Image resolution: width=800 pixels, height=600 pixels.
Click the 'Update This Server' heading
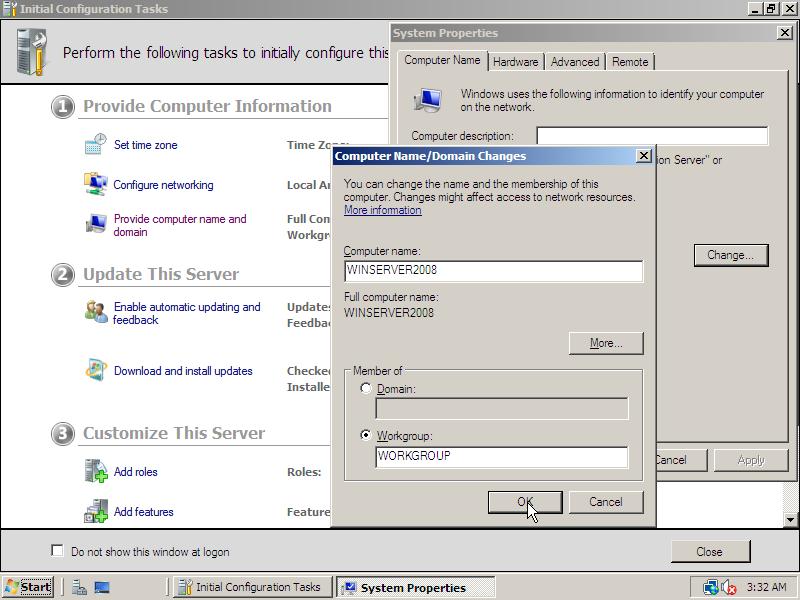[161, 274]
